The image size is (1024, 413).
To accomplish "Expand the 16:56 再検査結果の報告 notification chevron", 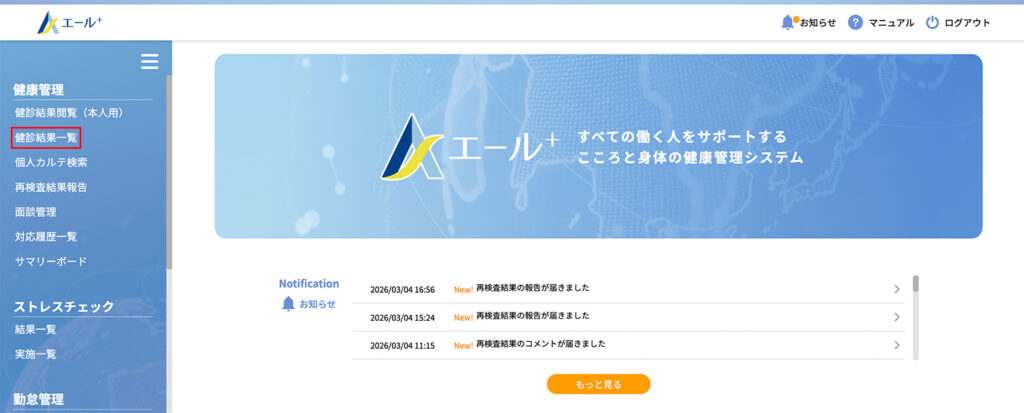I will (897, 289).
